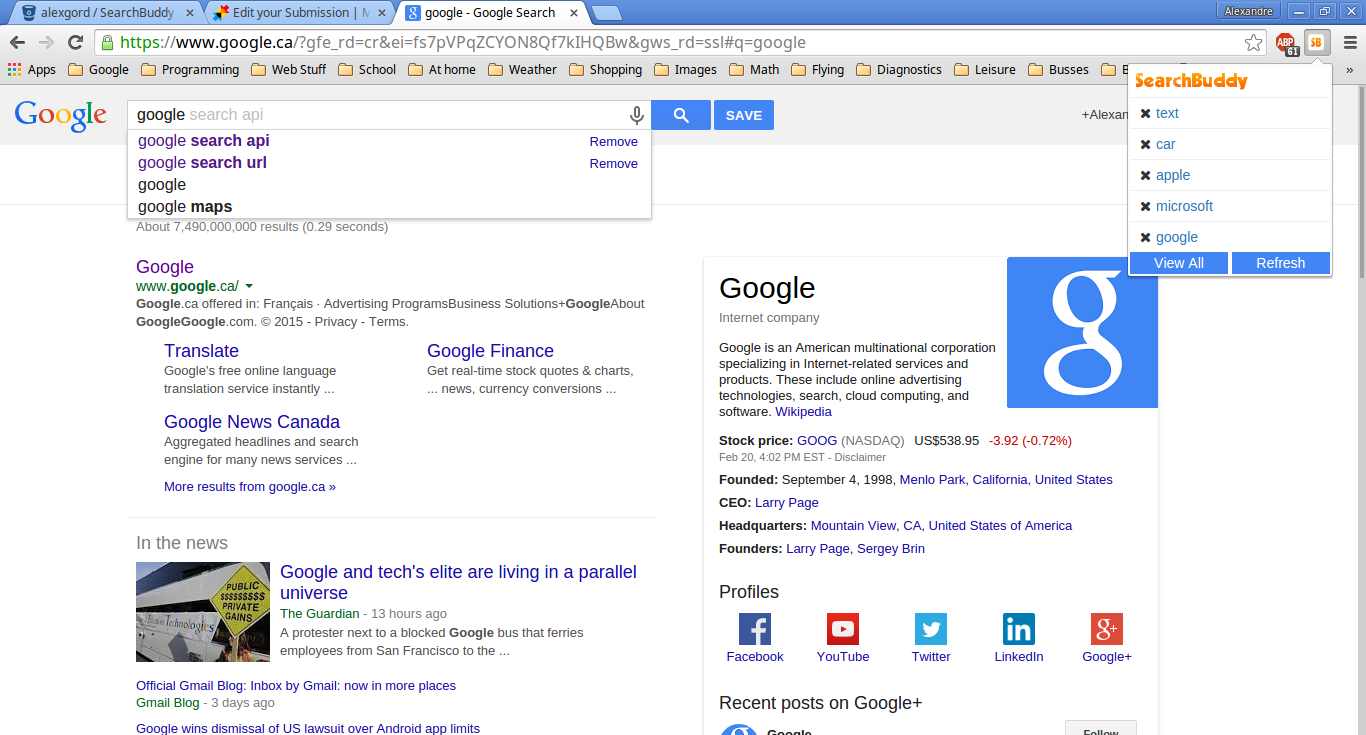This screenshot has height=735, width=1366.
Task: Open the Google Finance sitelink
Action: point(490,351)
